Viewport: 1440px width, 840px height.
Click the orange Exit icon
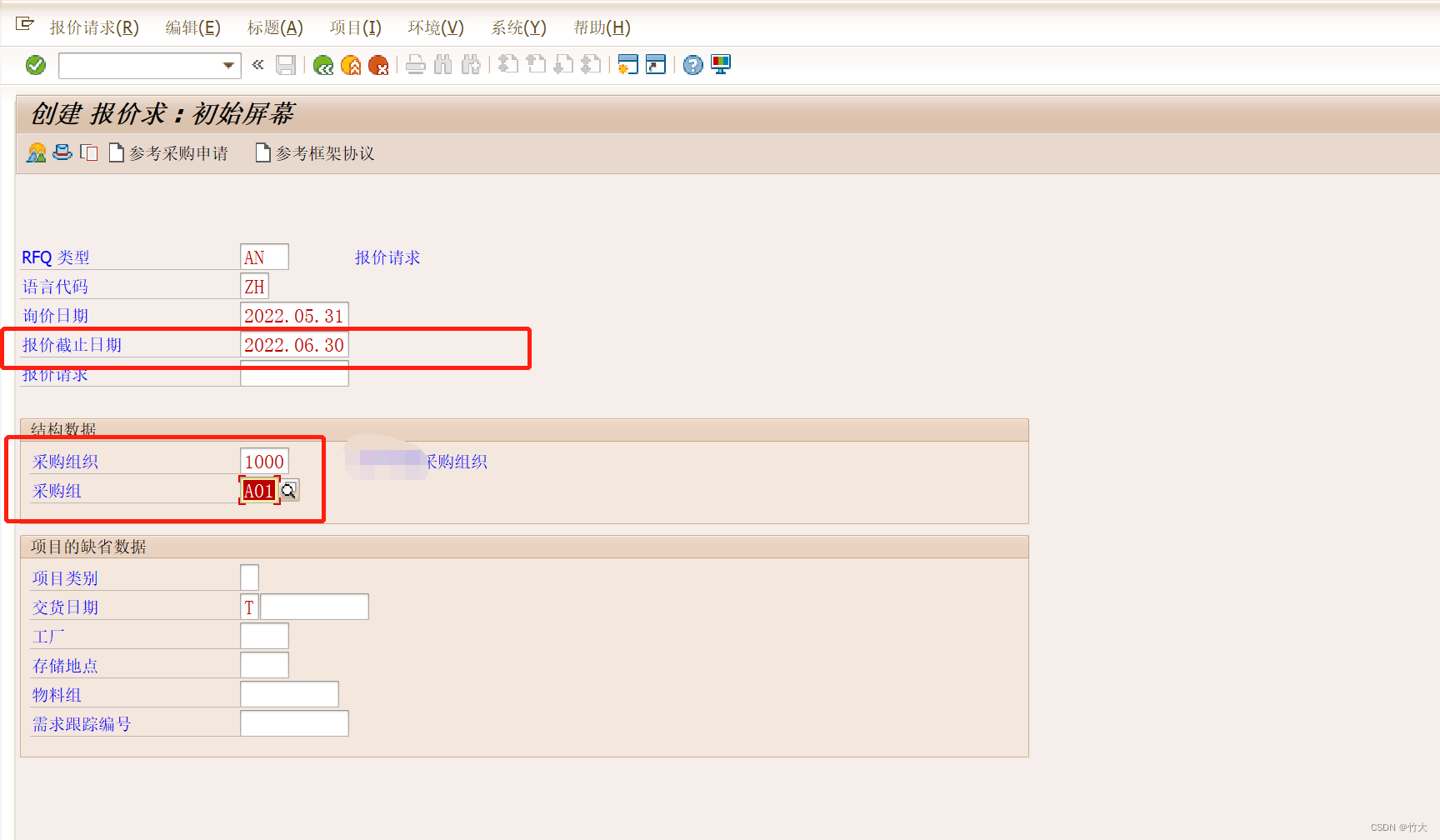[x=351, y=65]
